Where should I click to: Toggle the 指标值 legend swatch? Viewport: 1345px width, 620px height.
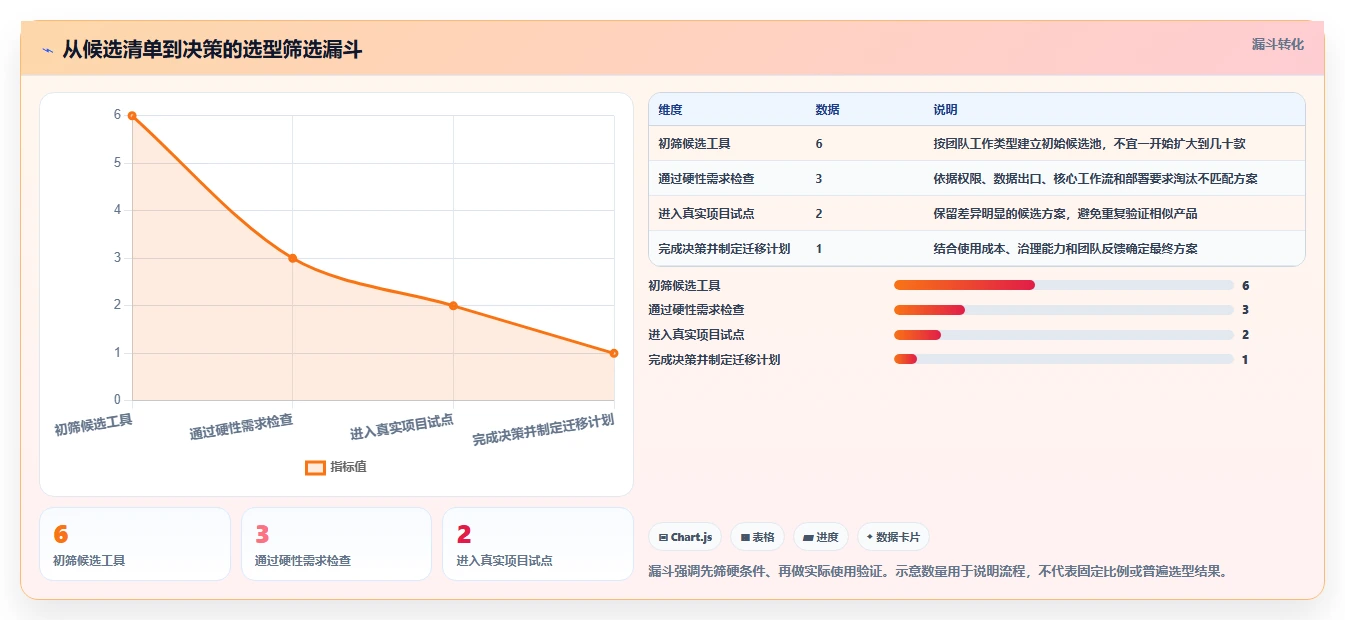coord(315,467)
